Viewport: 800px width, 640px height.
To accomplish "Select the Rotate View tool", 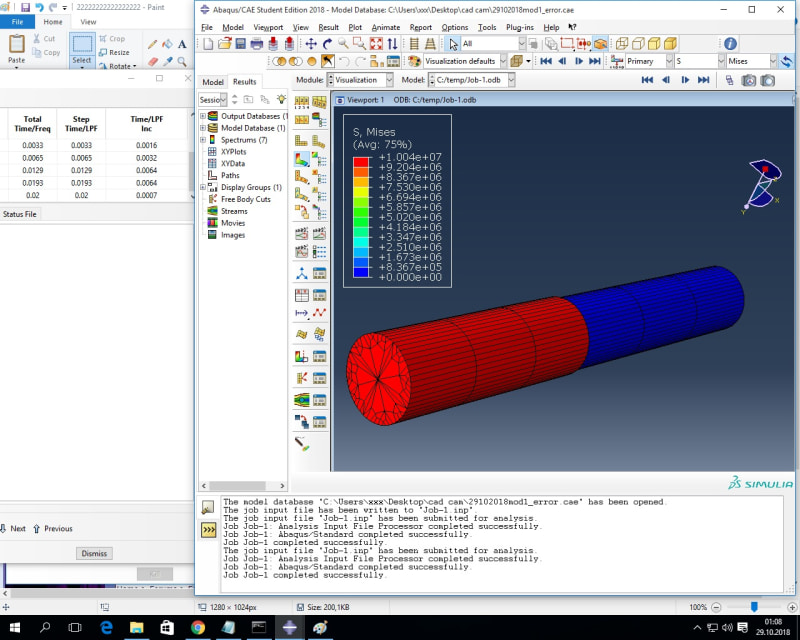I will (327, 44).
